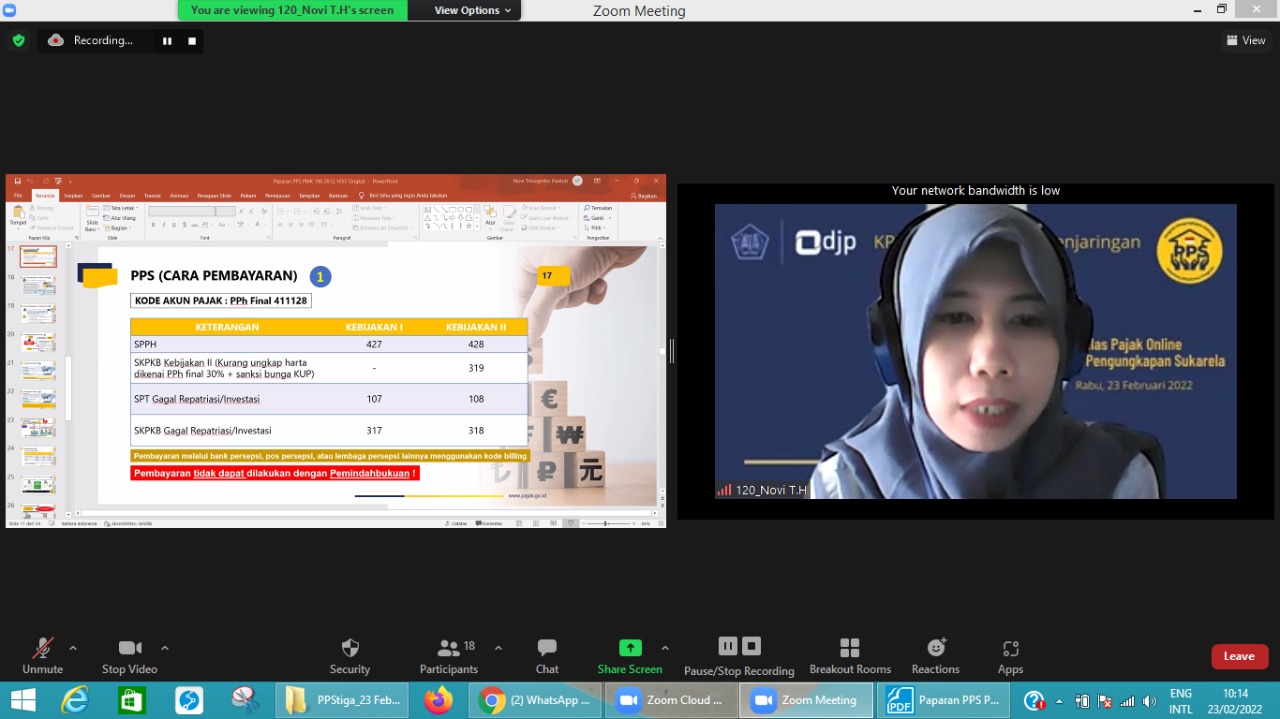
Task: Open the Apps panel
Action: tap(1010, 655)
